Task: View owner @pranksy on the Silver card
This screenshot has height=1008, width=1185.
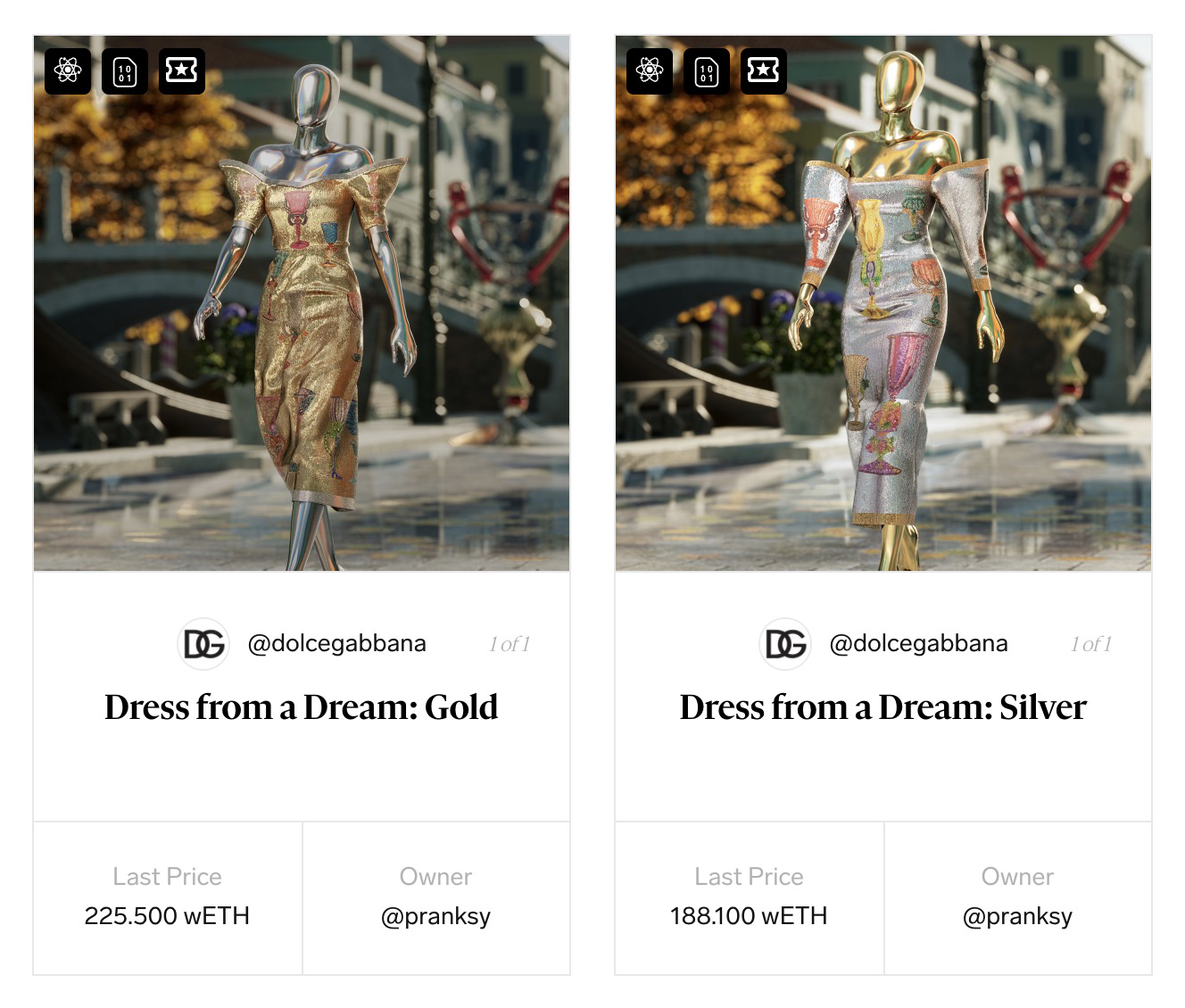Action: coord(1017,916)
